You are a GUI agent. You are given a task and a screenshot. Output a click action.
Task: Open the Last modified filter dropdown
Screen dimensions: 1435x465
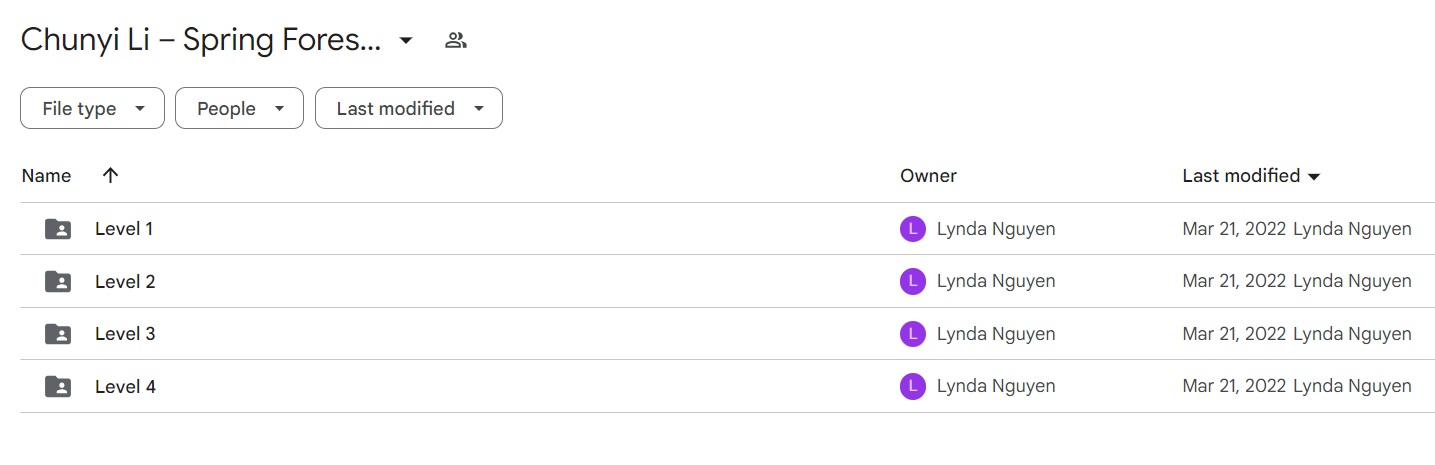[x=409, y=108]
